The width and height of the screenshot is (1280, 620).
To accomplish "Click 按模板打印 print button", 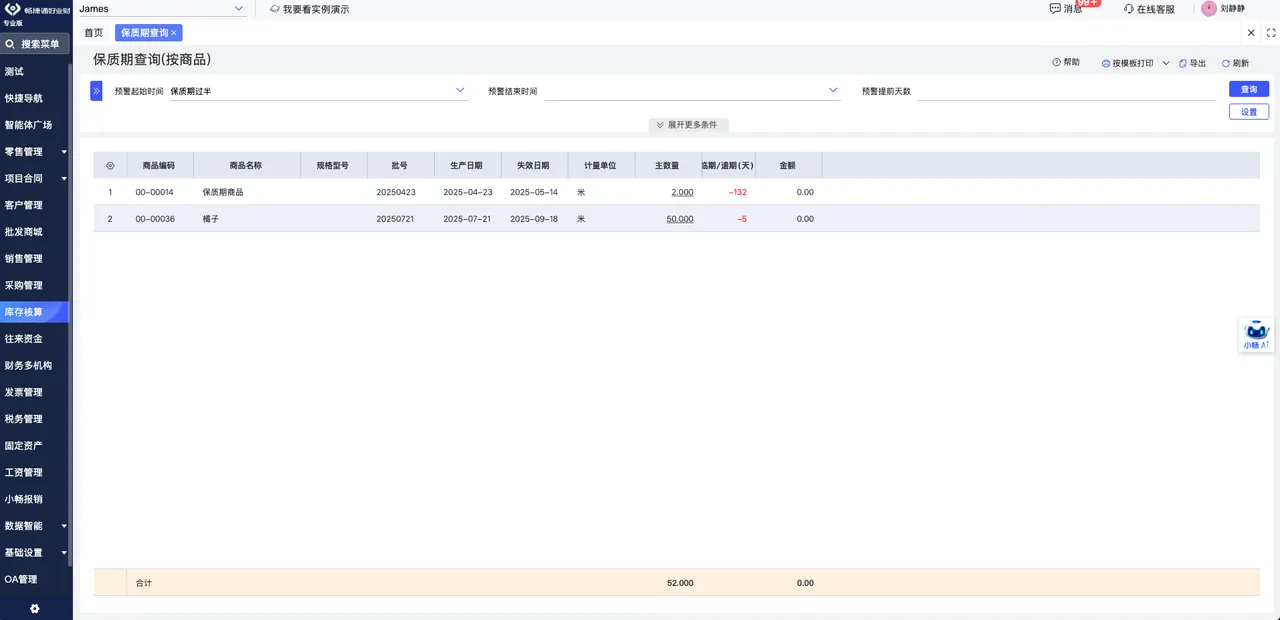I will [1127, 63].
